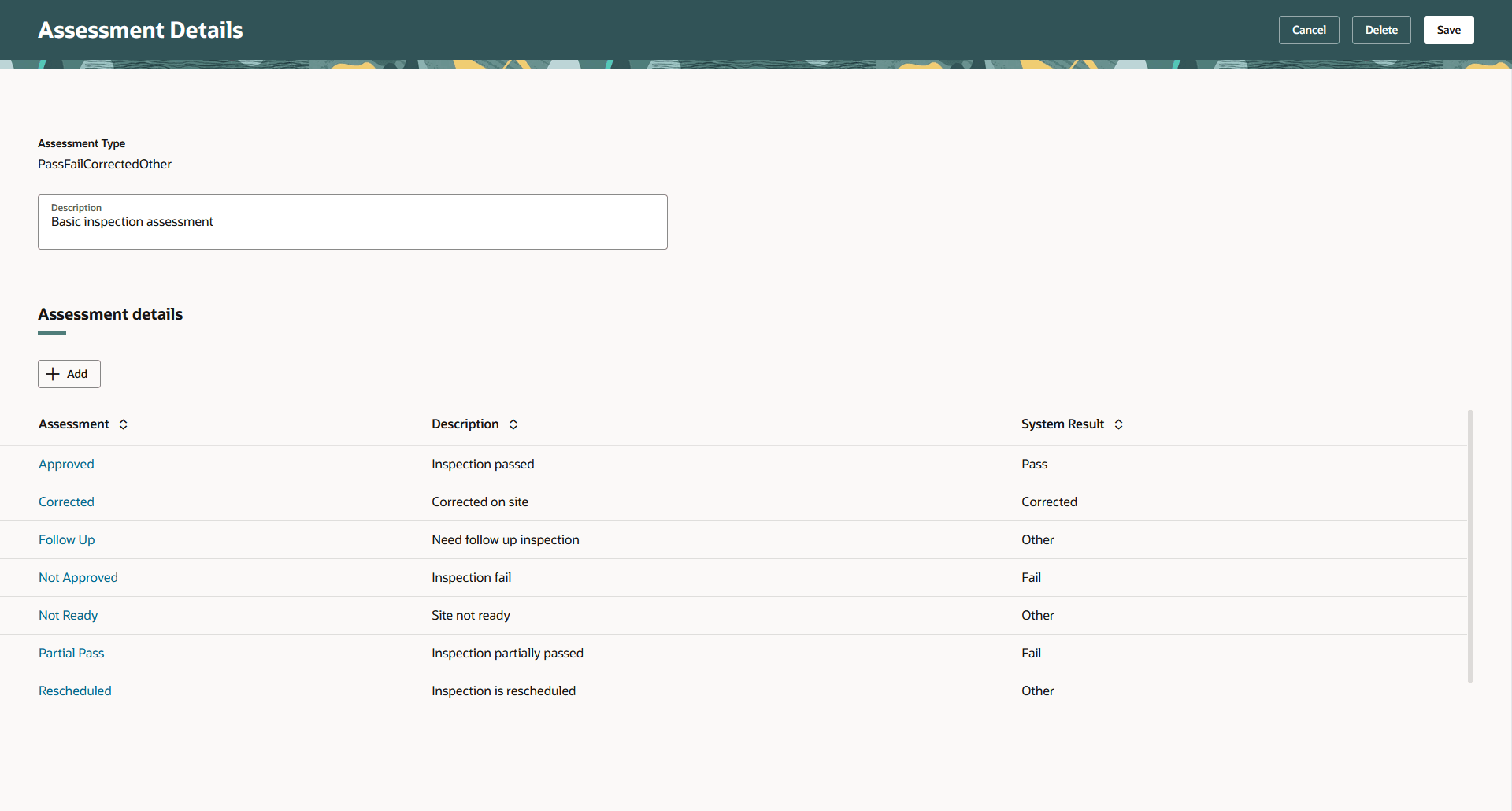The image size is (1512, 811).
Task: Click the Assessment column header label
Action: tap(74, 424)
